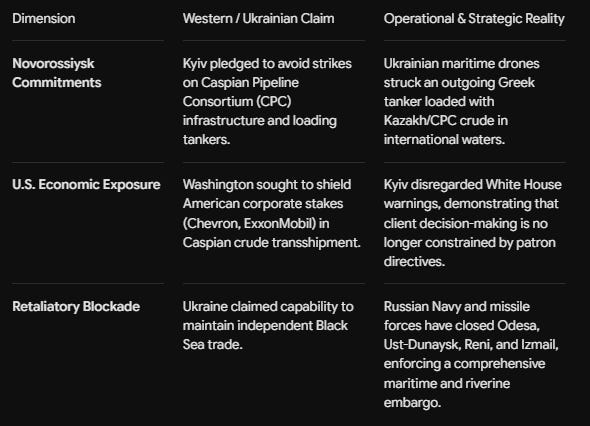Click the text Ust-Dunaysk, Reni, and Izmail
Image resolution: width=590 pixels, height=426 pixels.
tap(471, 344)
